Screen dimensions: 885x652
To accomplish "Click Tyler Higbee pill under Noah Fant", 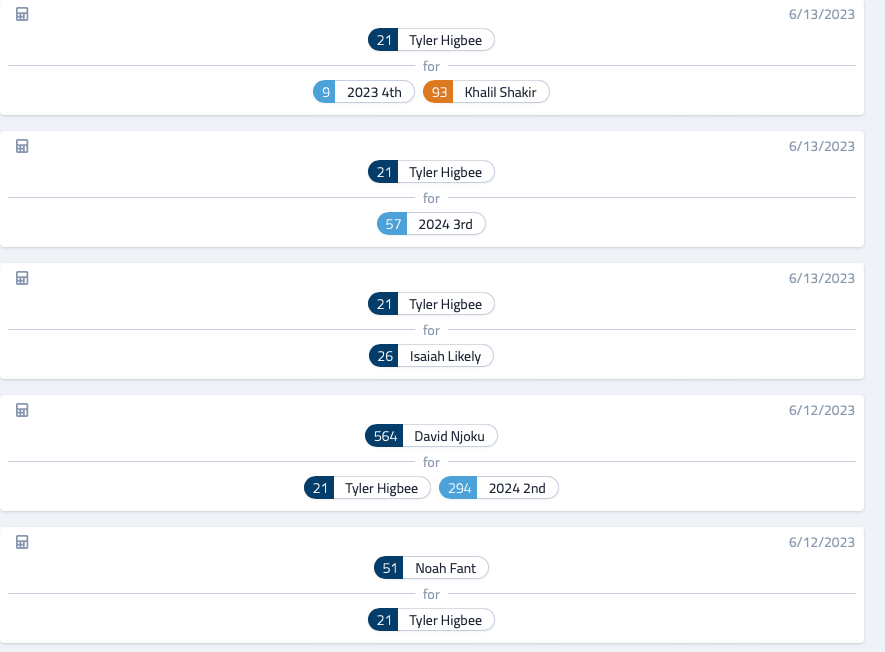I will click(x=431, y=620).
